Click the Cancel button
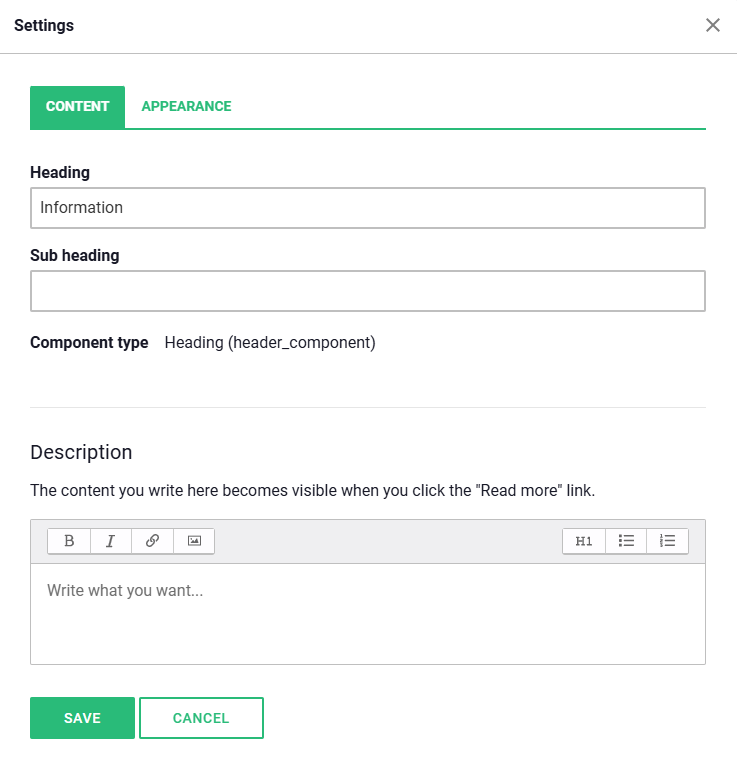This screenshot has height=770, width=737. point(201,718)
